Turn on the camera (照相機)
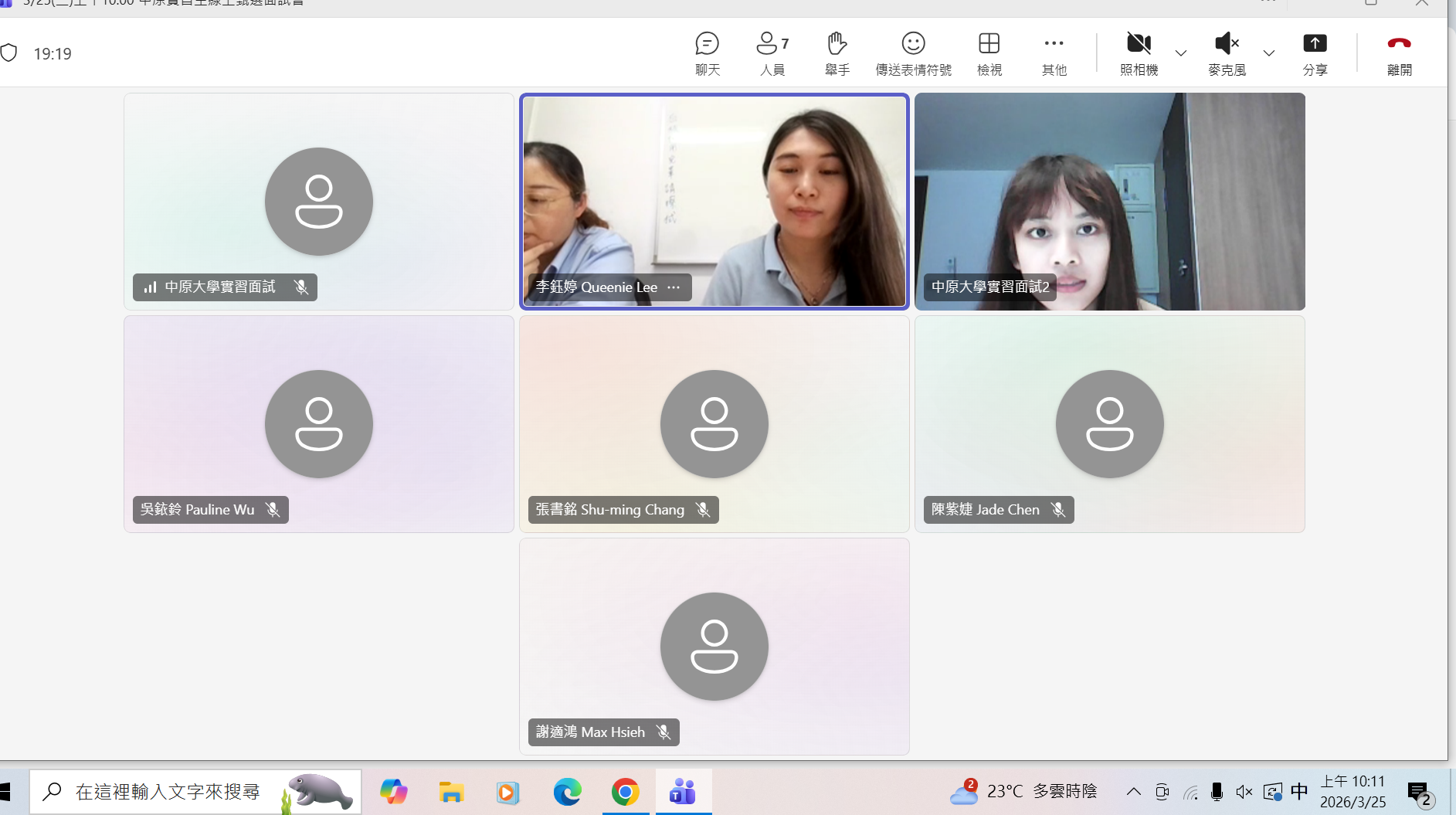1456x815 pixels. click(x=1139, y=53)
